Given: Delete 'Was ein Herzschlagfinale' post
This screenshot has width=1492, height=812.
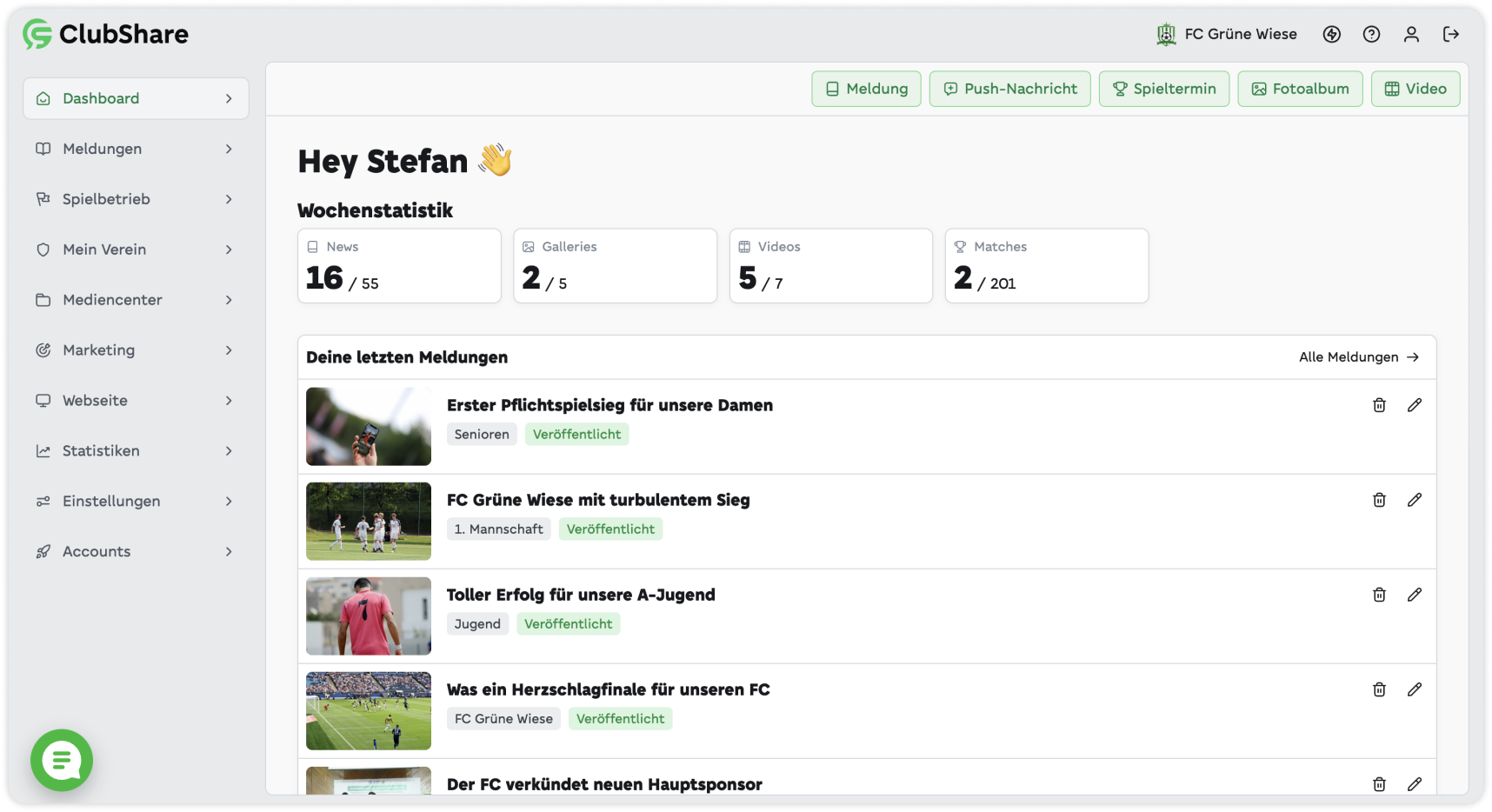Looking at the screenshot, I should (1379, 689).
